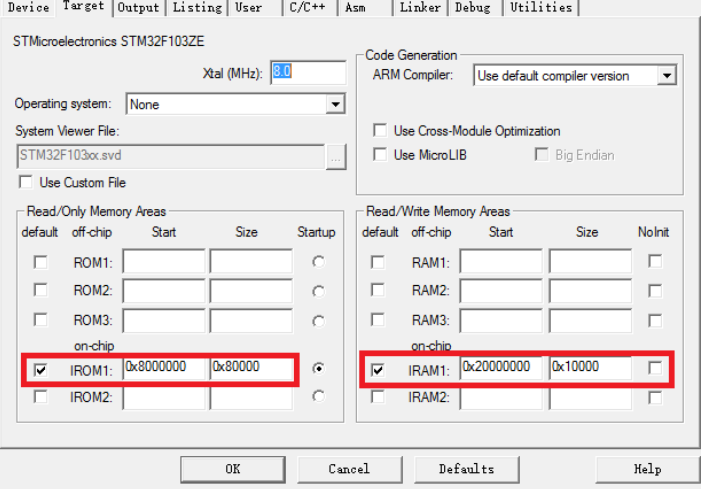Check the IROM2 default checkbox
The image size is (701, 489).
(x=41, y=396)
